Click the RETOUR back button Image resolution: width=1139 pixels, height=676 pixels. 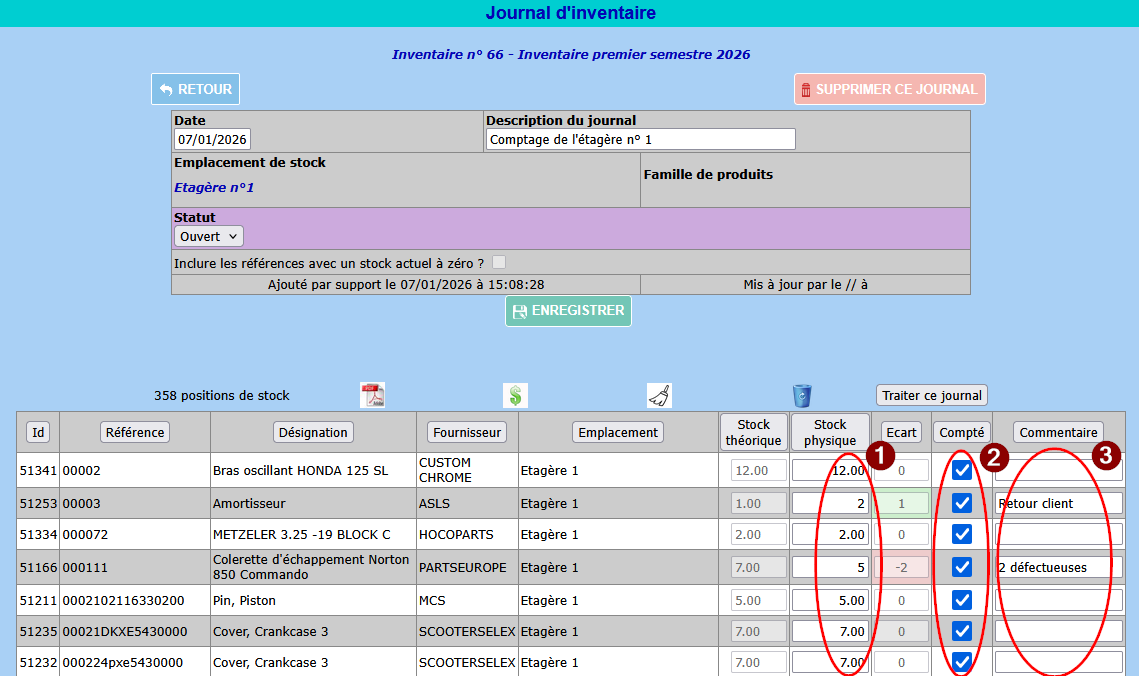pos(195,89)
